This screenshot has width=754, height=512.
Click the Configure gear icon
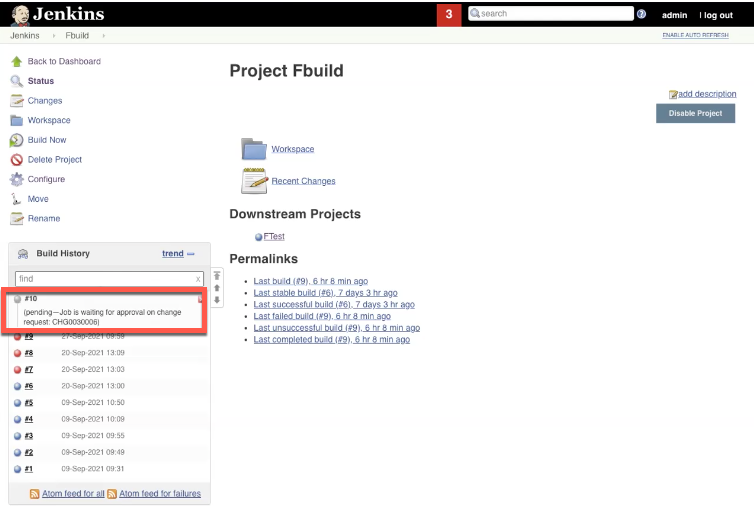pyautogui.click(x=16, y=179)
